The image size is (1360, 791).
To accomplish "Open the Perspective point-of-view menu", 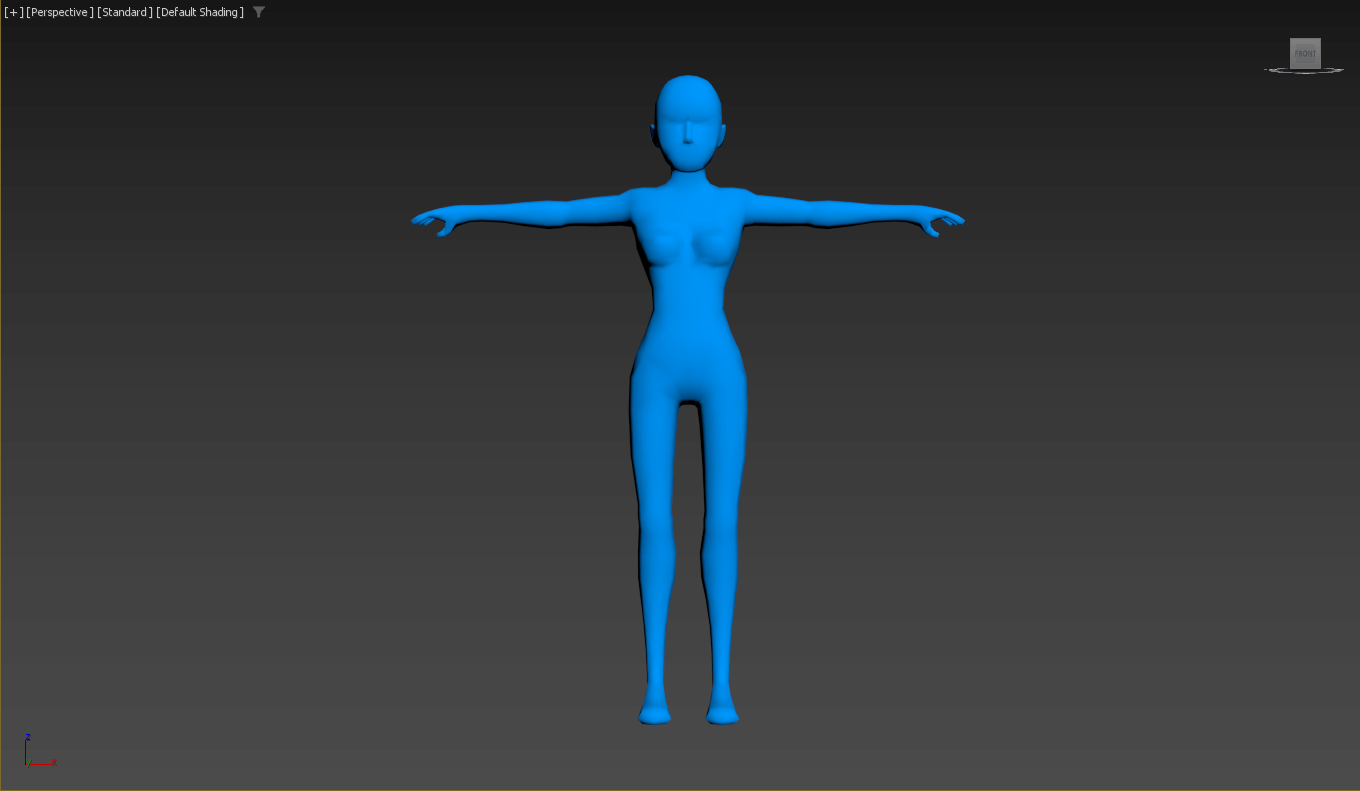I will pos(60,13).
